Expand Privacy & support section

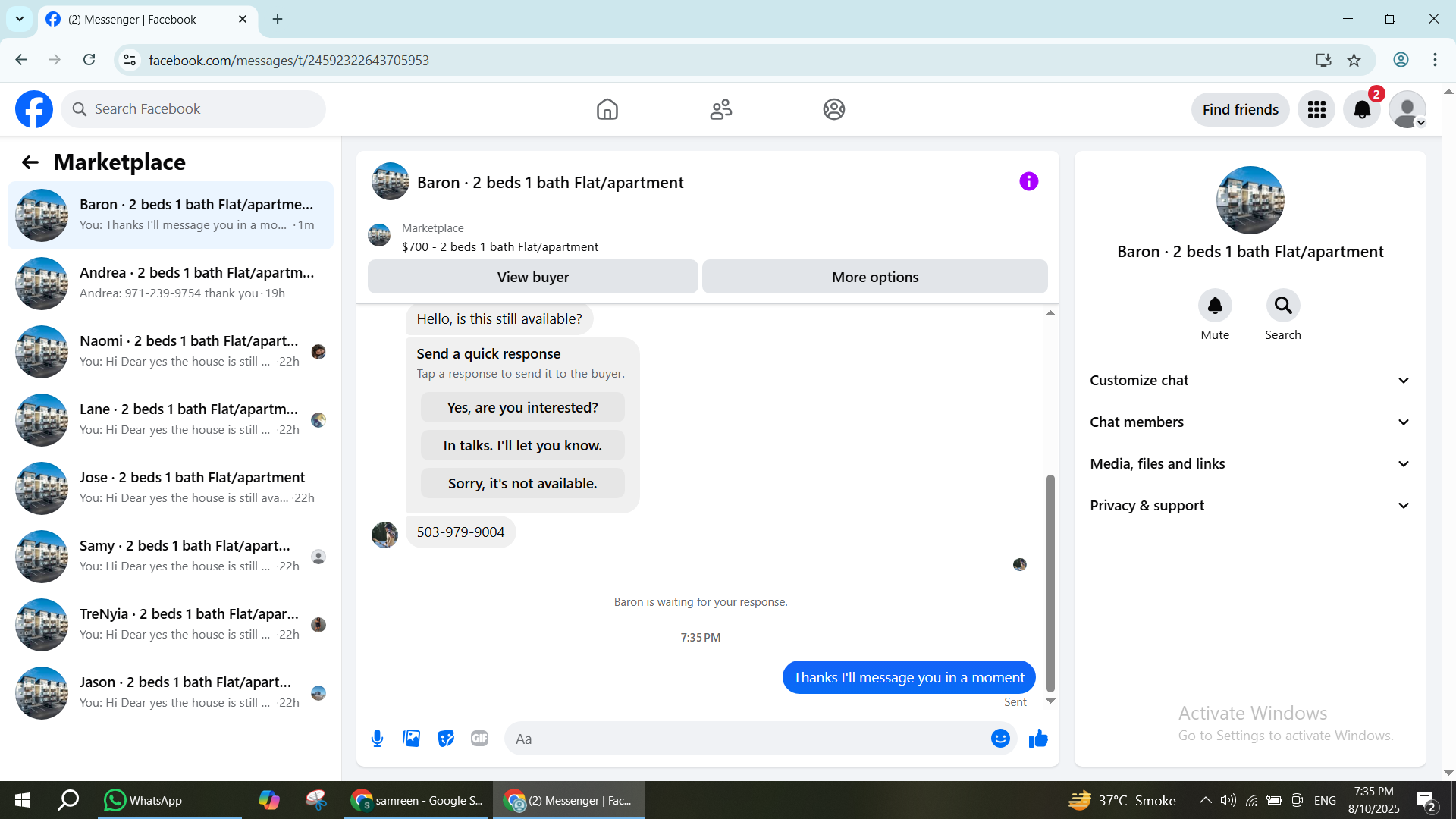[1250, 506]
